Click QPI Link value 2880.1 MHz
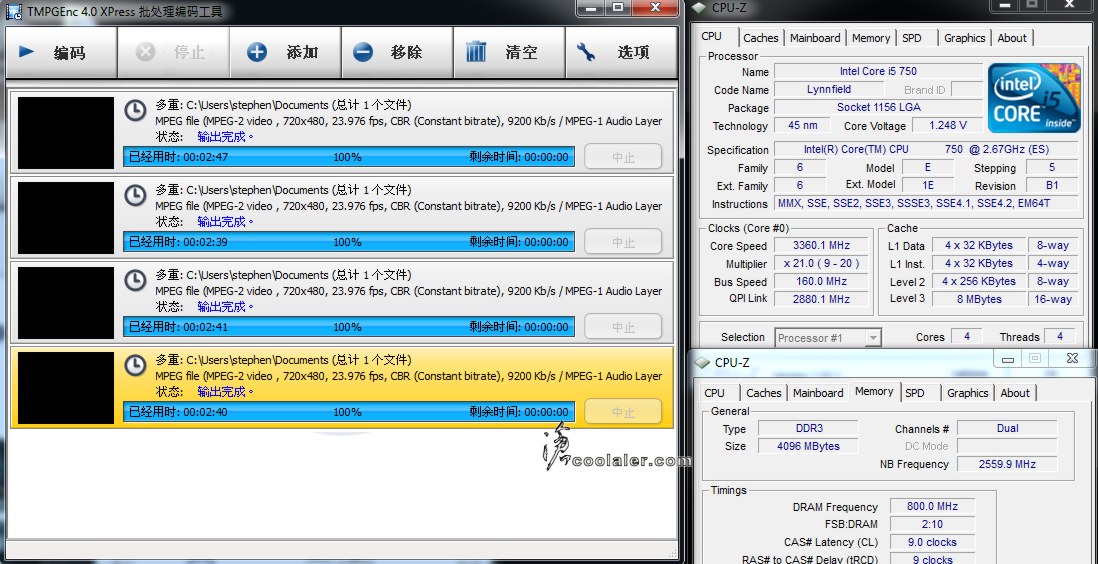 click(x=821, y=299)
